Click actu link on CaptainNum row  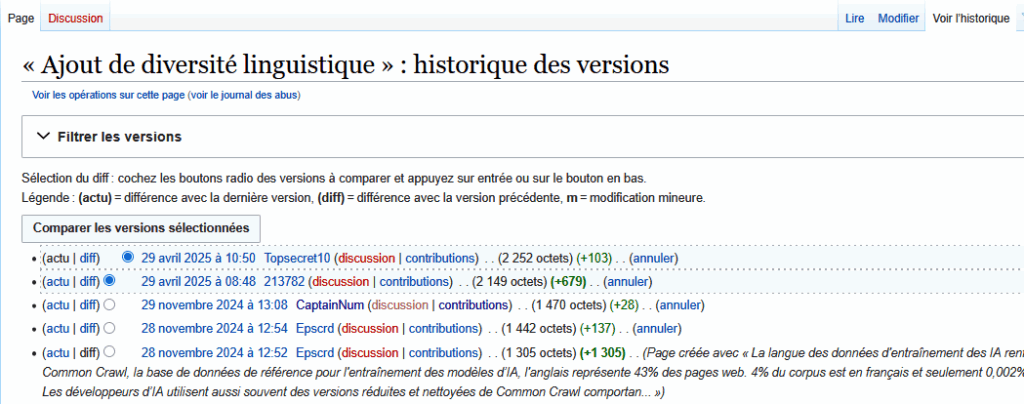click(x=57, y=305)
